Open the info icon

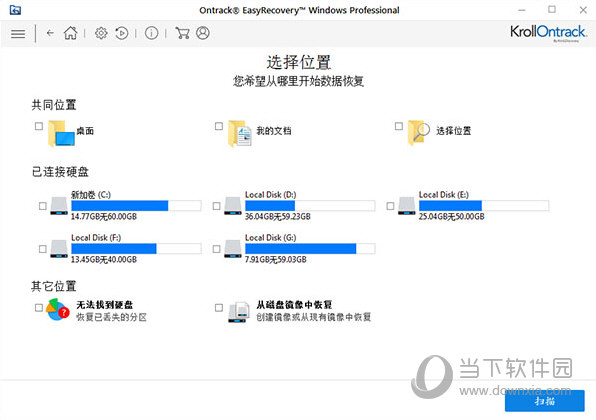click(151, 33)
